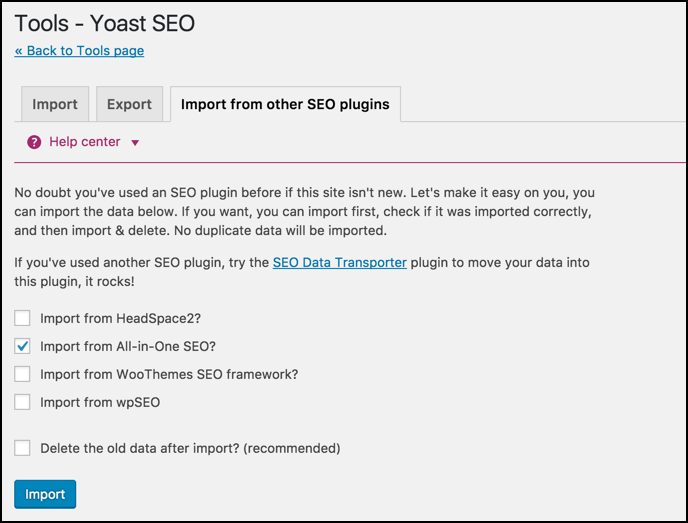
Task: Click the 'Import from HeadSpace2?' label text
Action: 119,319
